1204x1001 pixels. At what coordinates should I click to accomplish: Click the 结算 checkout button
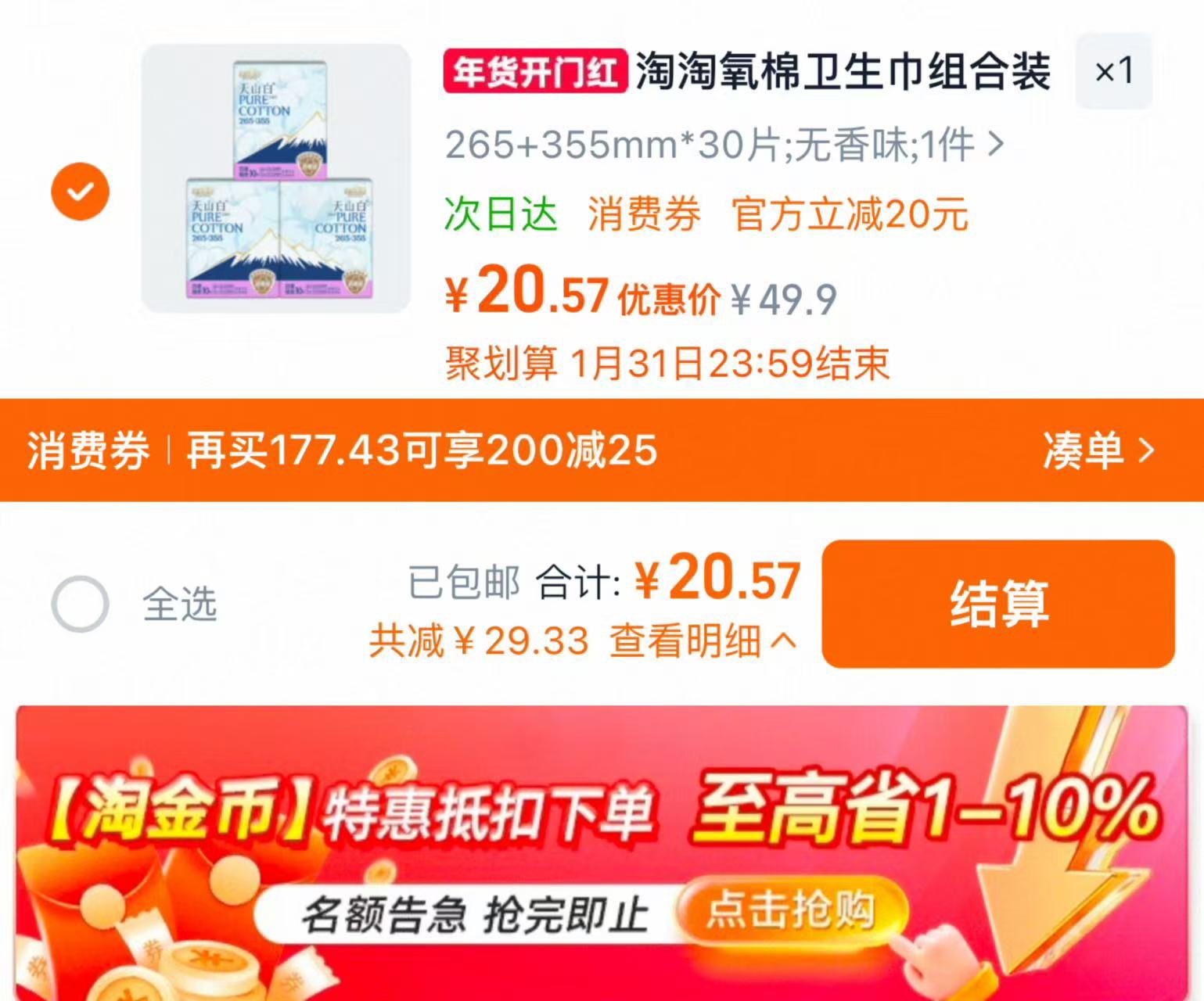(x=998, y=604)
